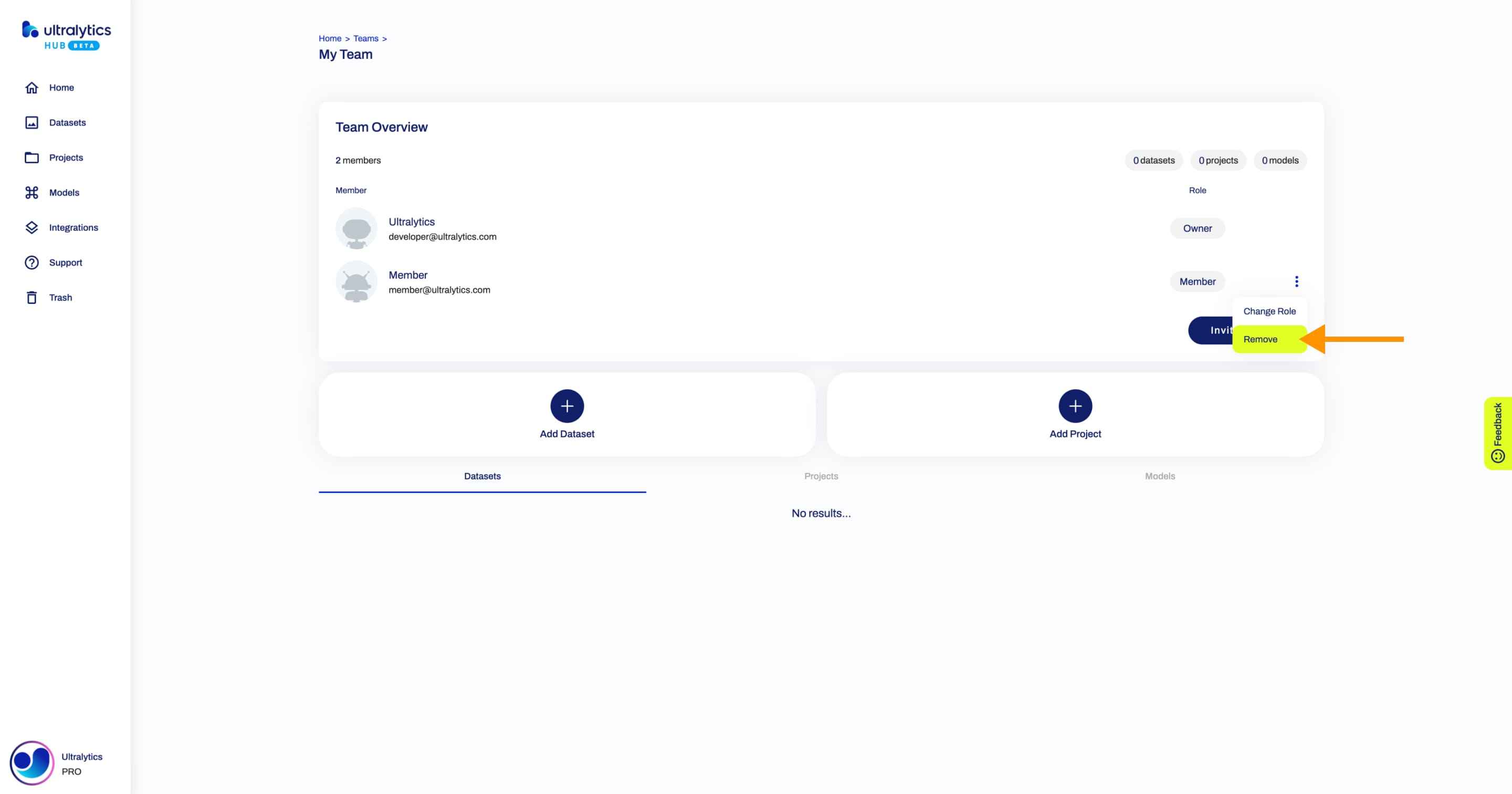This screenshot has height=794, width=1512.
Task: Switch to the Models tab
Action: pos(1160,476)
